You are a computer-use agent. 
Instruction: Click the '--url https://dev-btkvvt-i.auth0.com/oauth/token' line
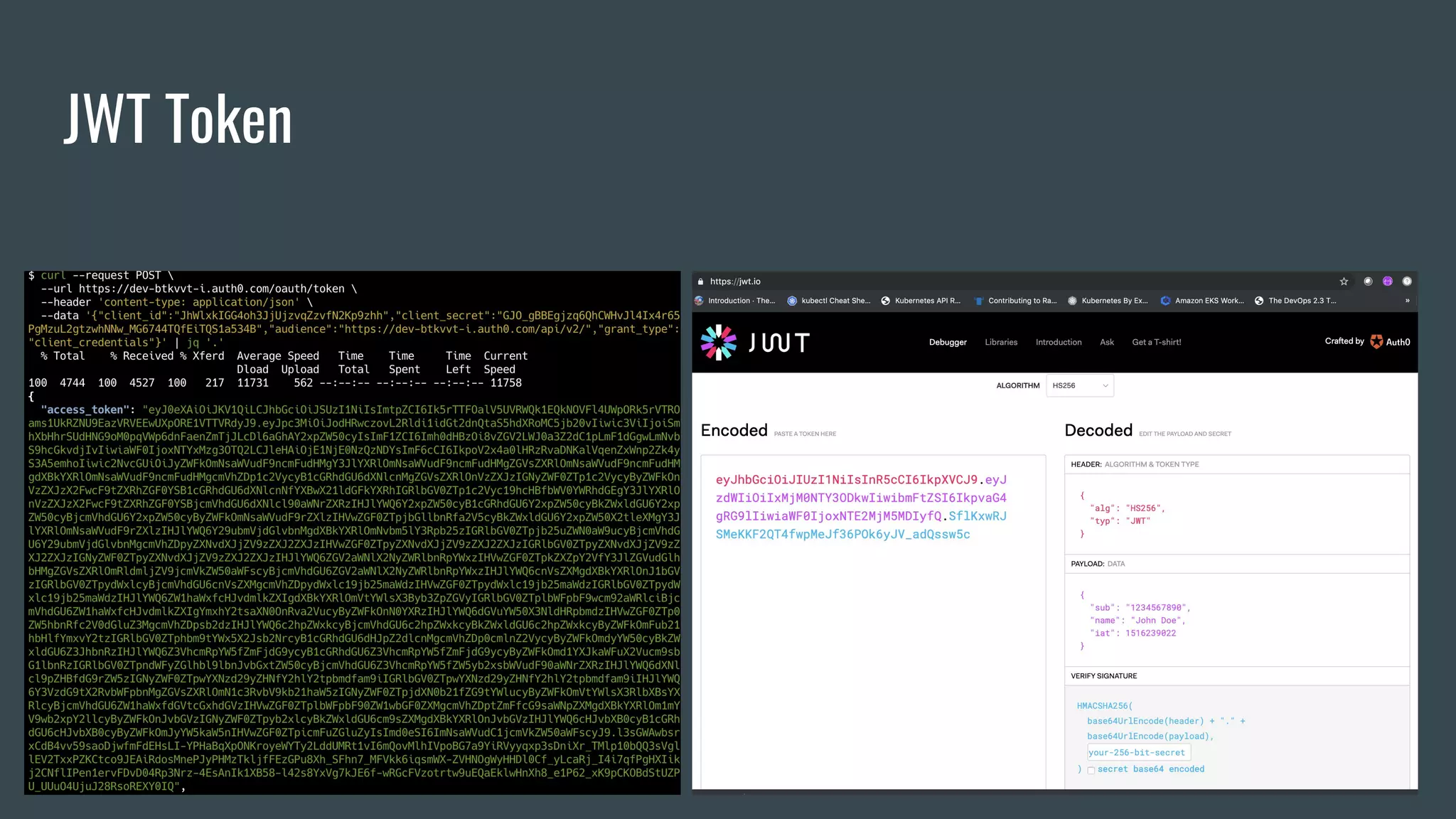tap(199, 289)
